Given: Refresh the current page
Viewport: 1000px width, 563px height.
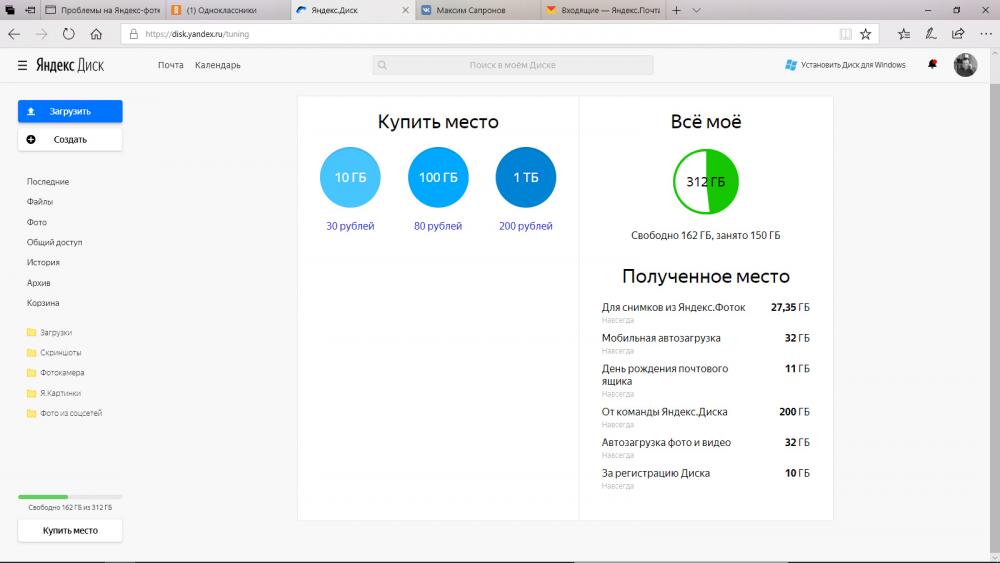Looking at the screenshot, I should (x=69, y=34).
